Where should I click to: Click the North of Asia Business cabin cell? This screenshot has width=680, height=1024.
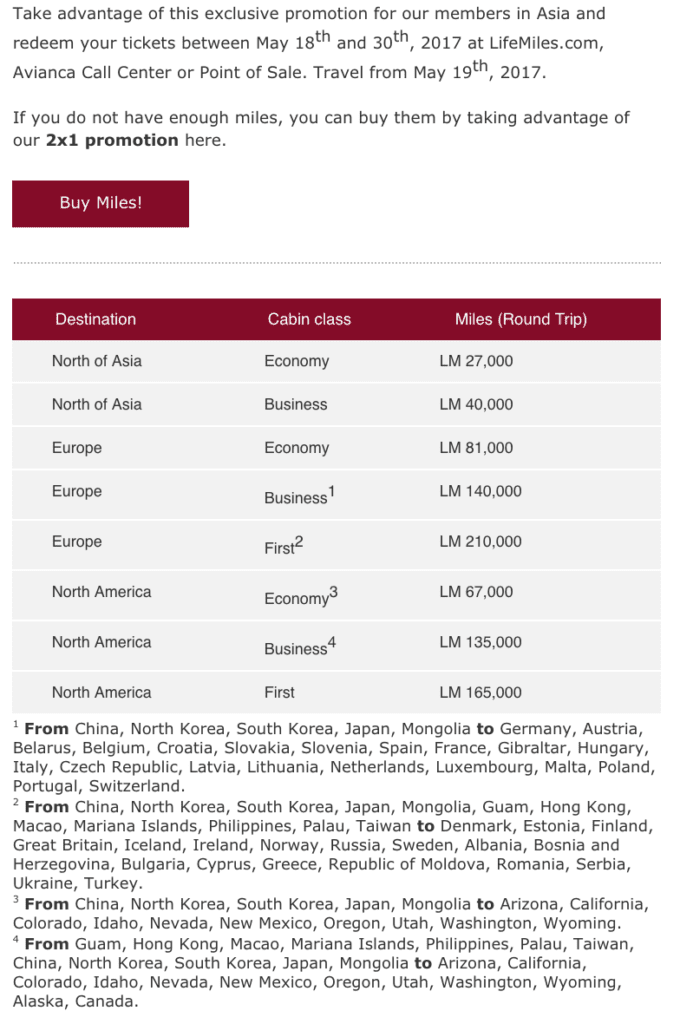[x=295, y=404]
